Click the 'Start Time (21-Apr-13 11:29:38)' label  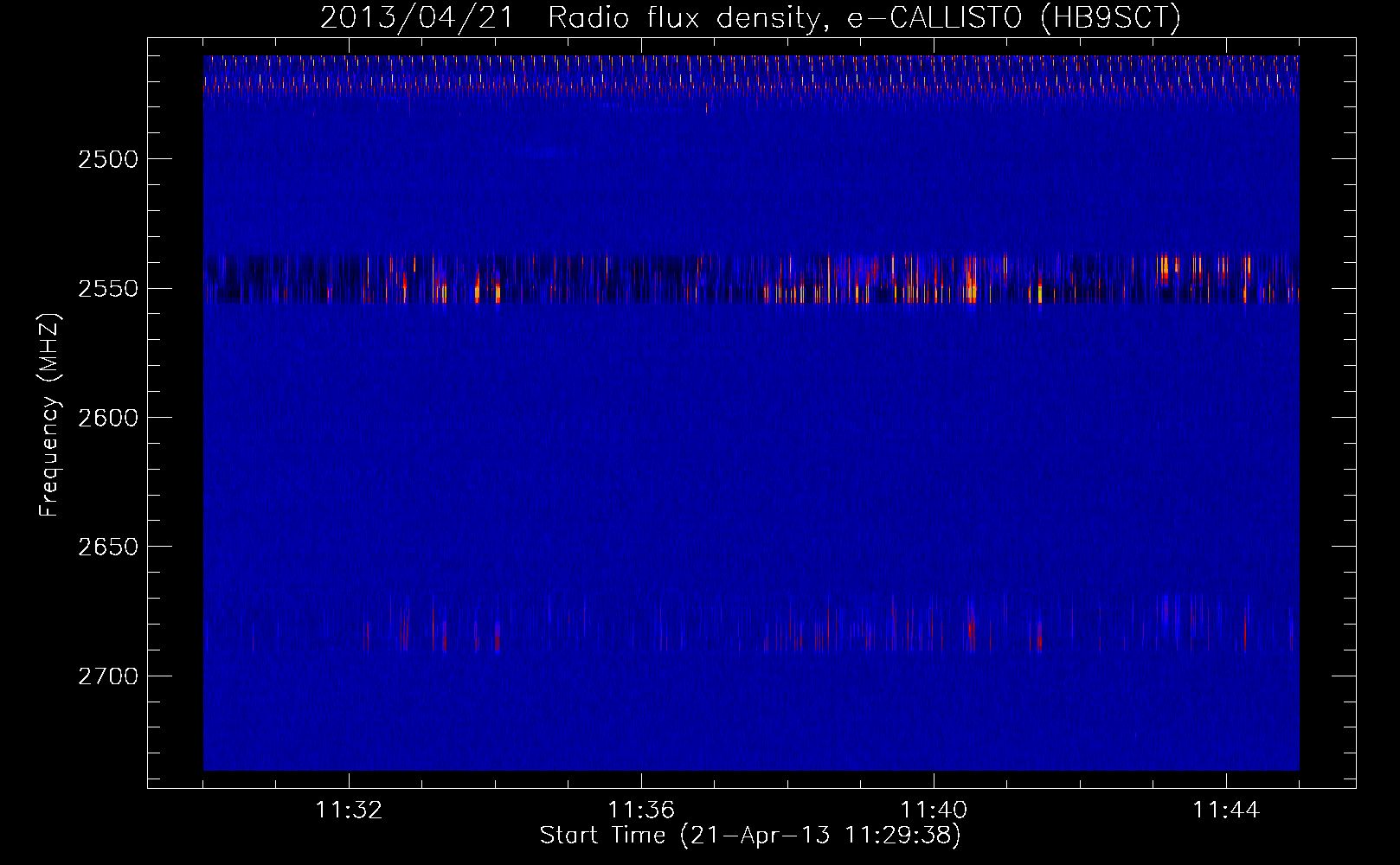coord(750,836)
